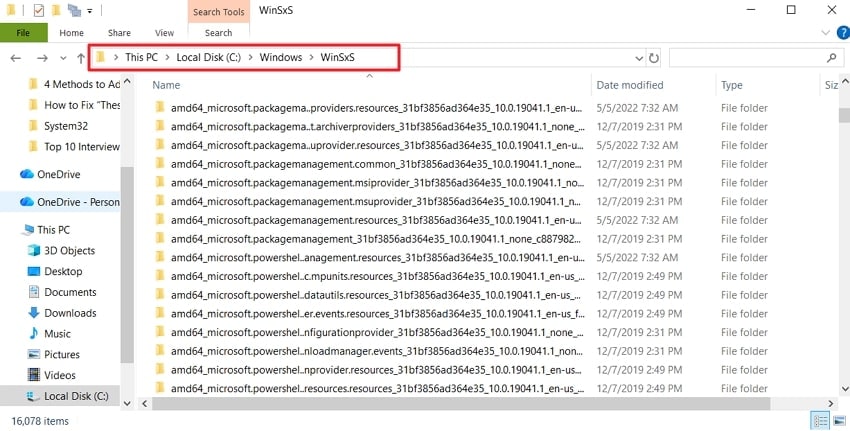
Task: Open the Help question mark icon
Action: (843, 33)
